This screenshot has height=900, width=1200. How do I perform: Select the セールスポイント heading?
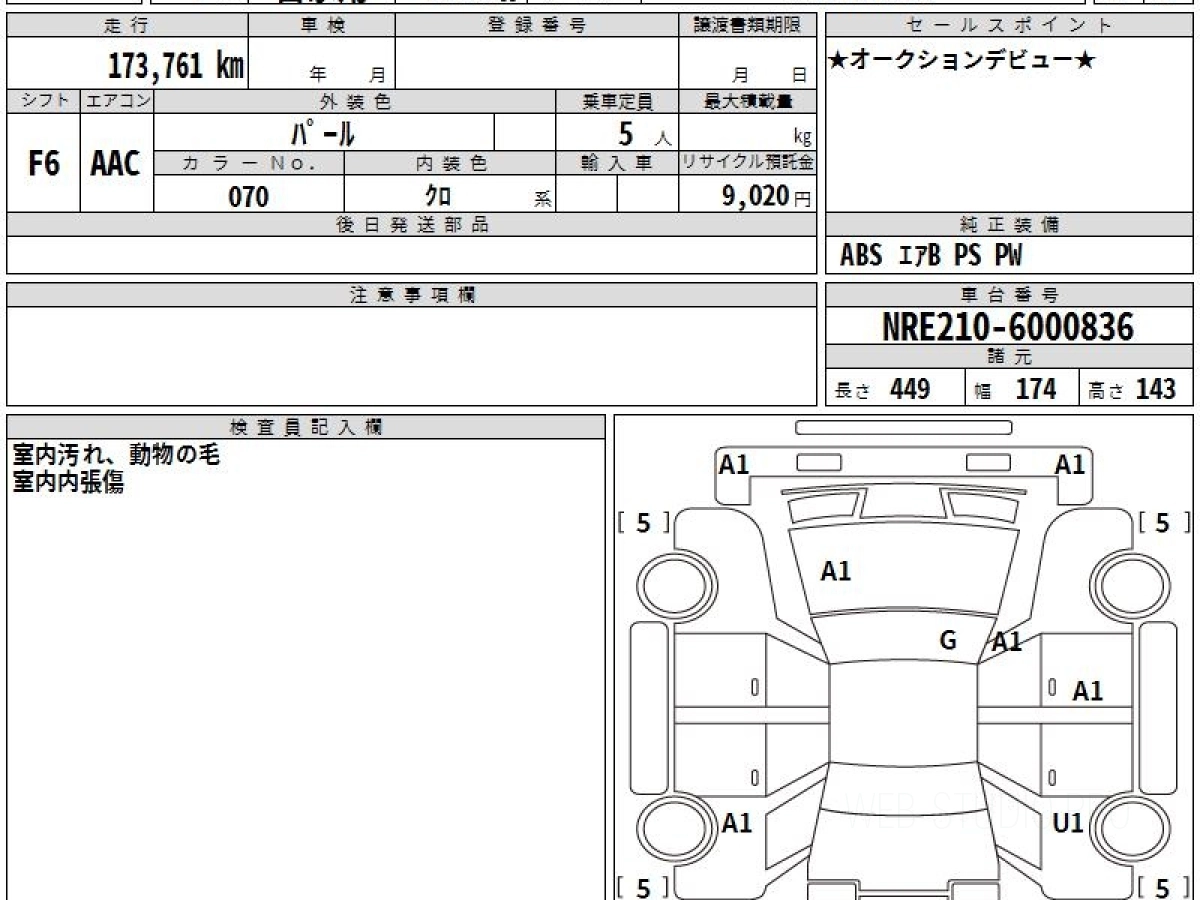pyautogui.click(x=1009, y=26)
